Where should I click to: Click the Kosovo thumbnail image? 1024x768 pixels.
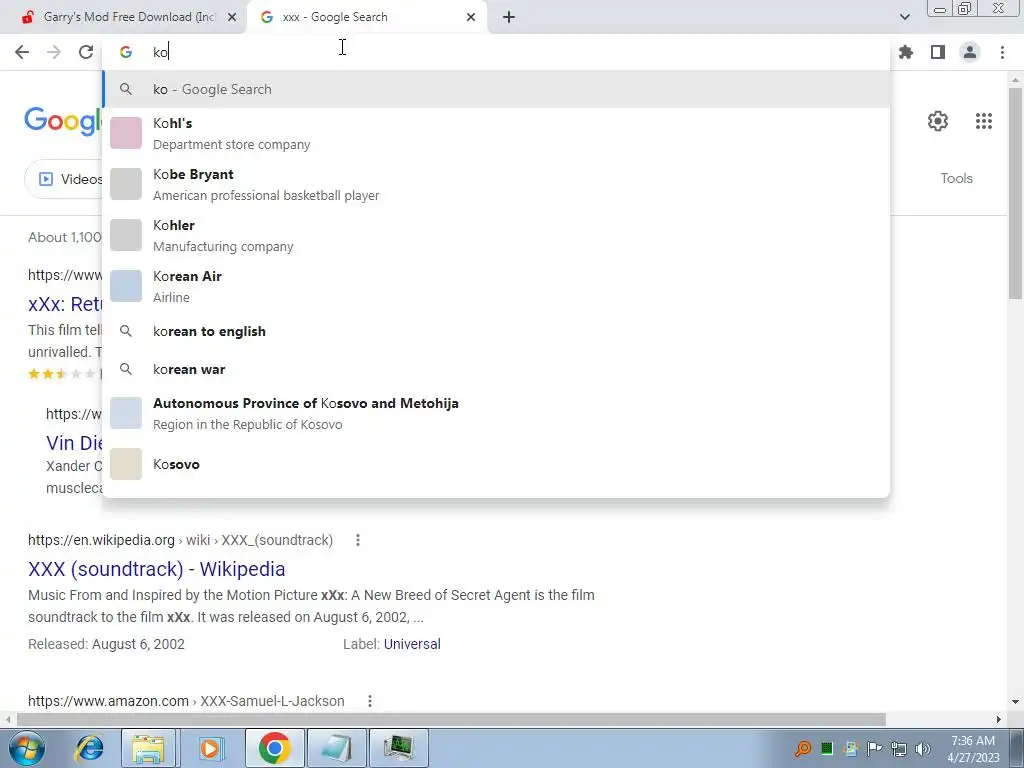[126, 464]
